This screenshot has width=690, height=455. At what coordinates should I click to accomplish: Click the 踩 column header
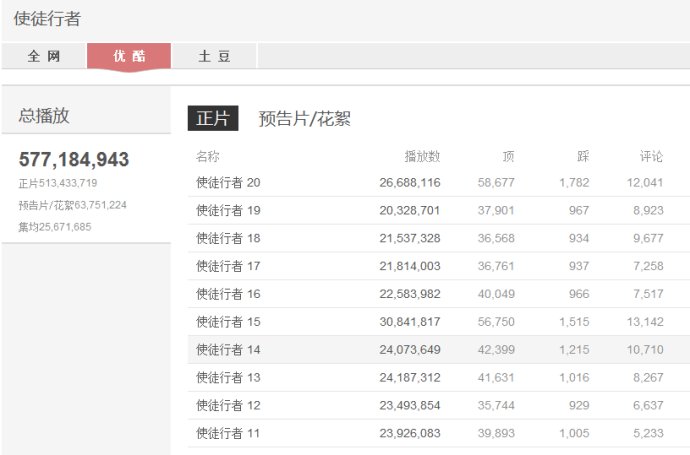coord(583,156)
